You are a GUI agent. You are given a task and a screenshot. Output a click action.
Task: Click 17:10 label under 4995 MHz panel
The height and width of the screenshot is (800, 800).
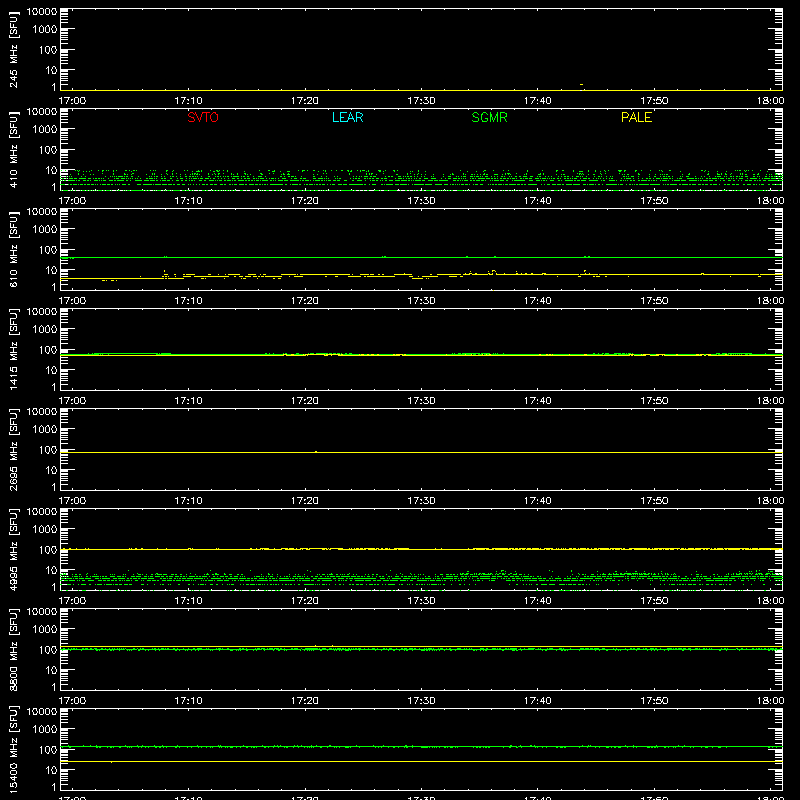pyautogui.click(x=188, y=601)
